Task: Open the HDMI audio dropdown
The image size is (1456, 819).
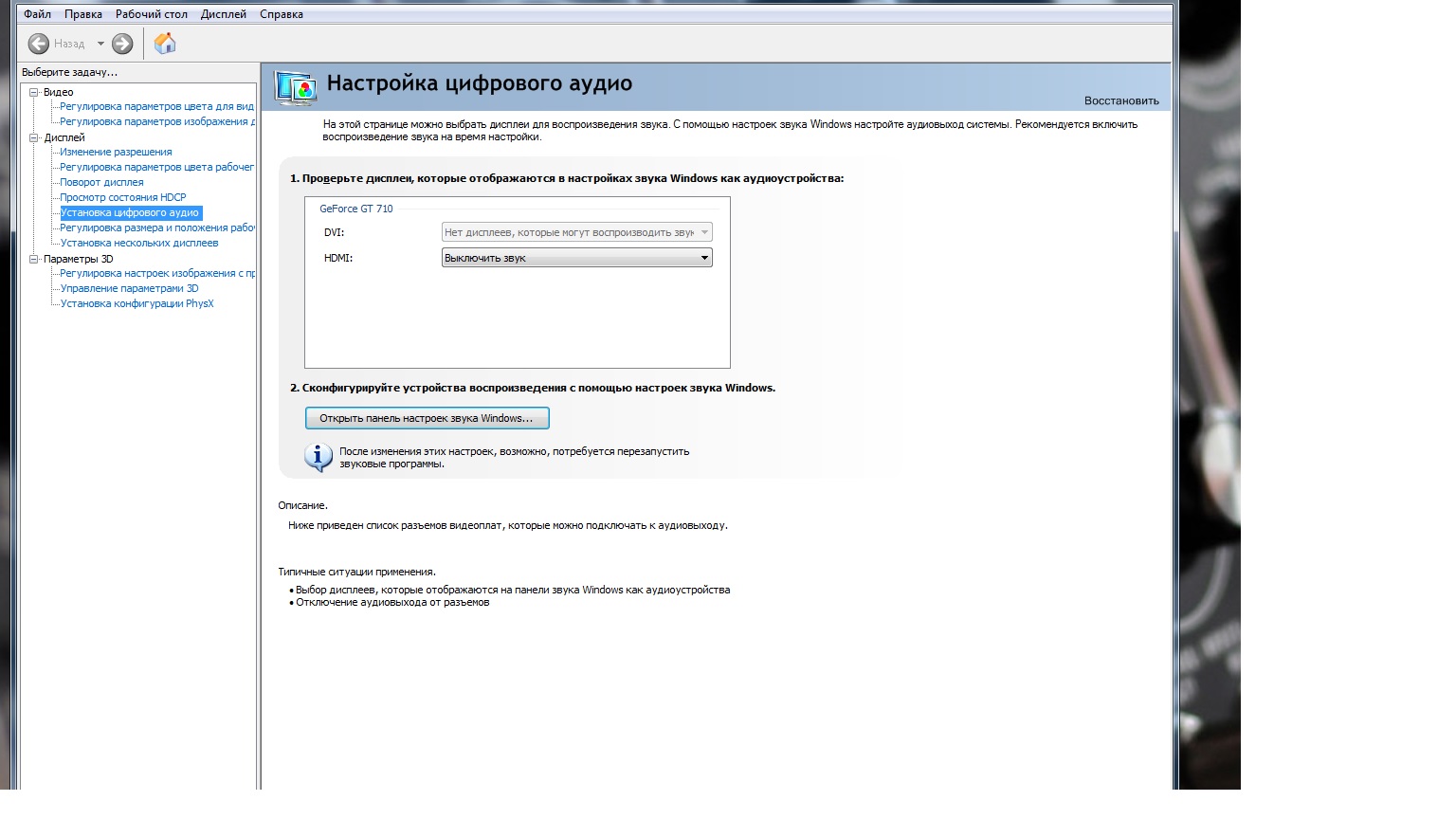Action: point(576,258)
